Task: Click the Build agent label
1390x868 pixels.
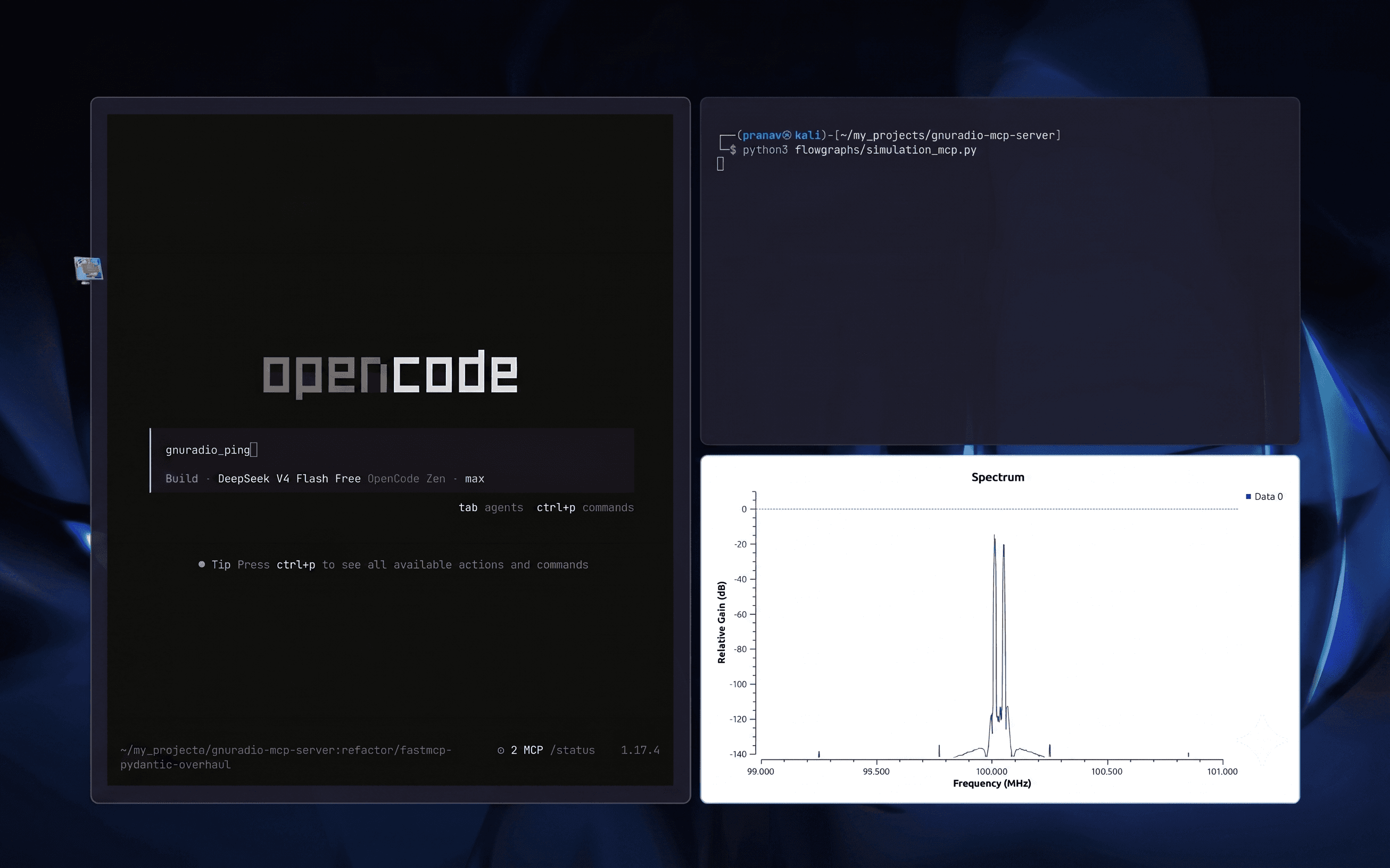Action: tap(181, 479)
